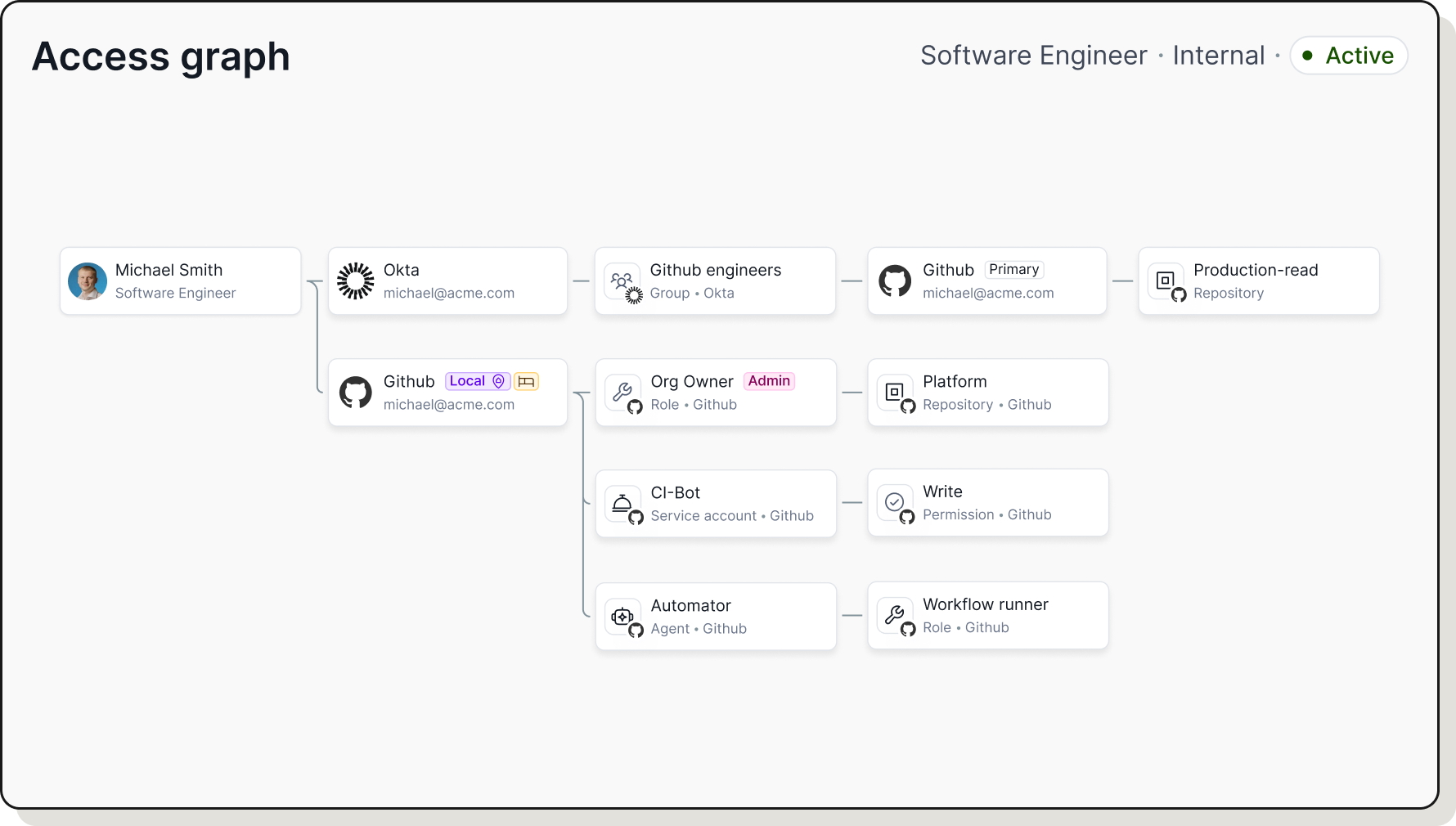Viewport: 1456px width, 826px height.
Task: Toggle the orange bed badge on local Github account
Action: (526, 381)
